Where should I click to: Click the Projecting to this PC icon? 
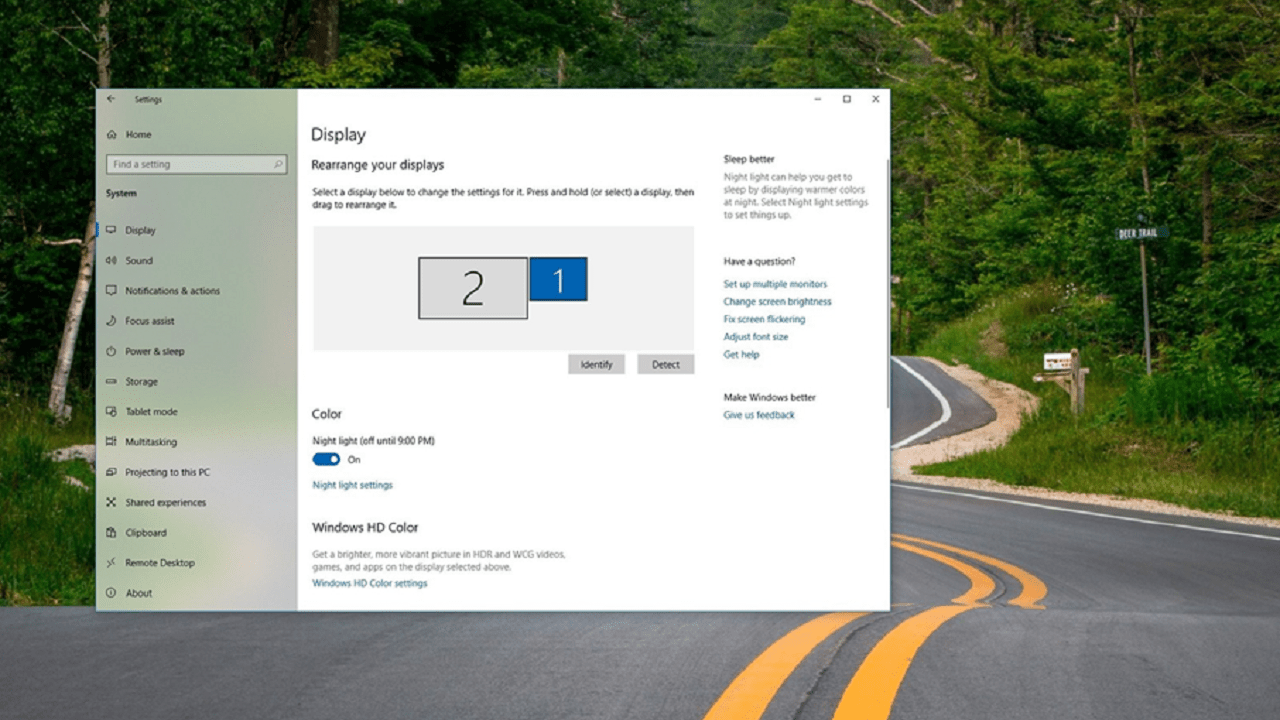pos(111,472)
